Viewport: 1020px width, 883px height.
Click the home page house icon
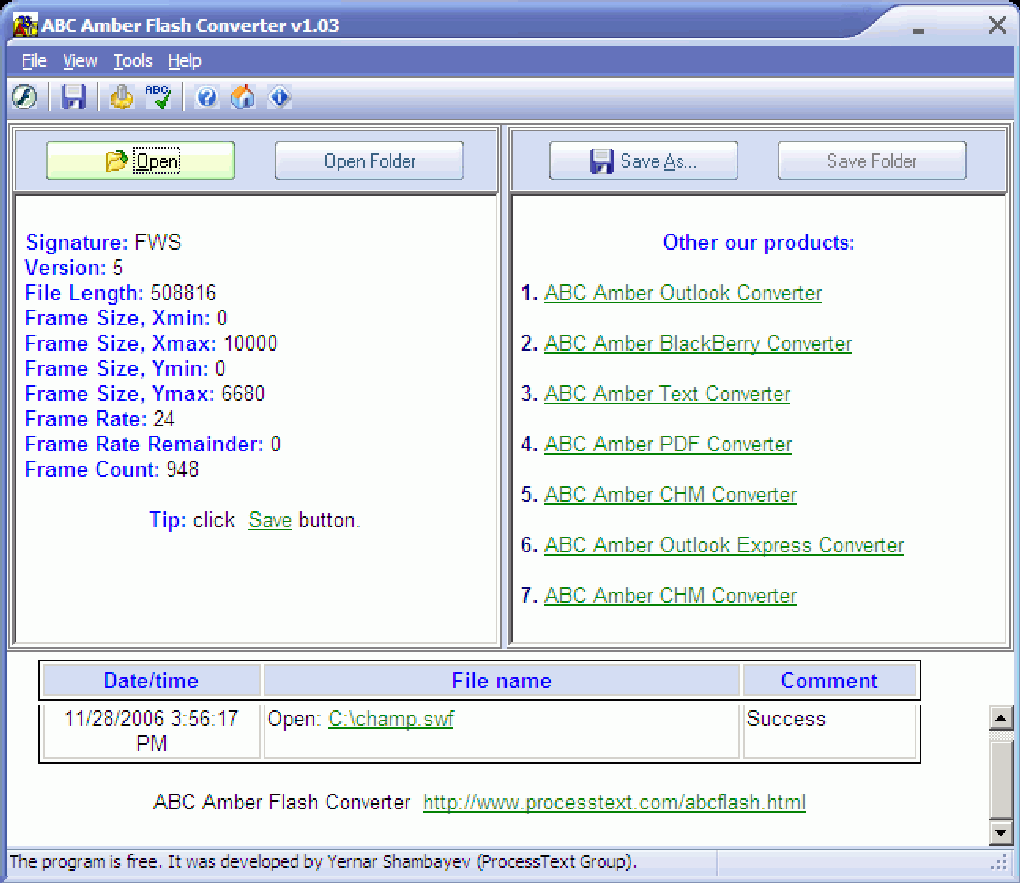coord(243,98)
